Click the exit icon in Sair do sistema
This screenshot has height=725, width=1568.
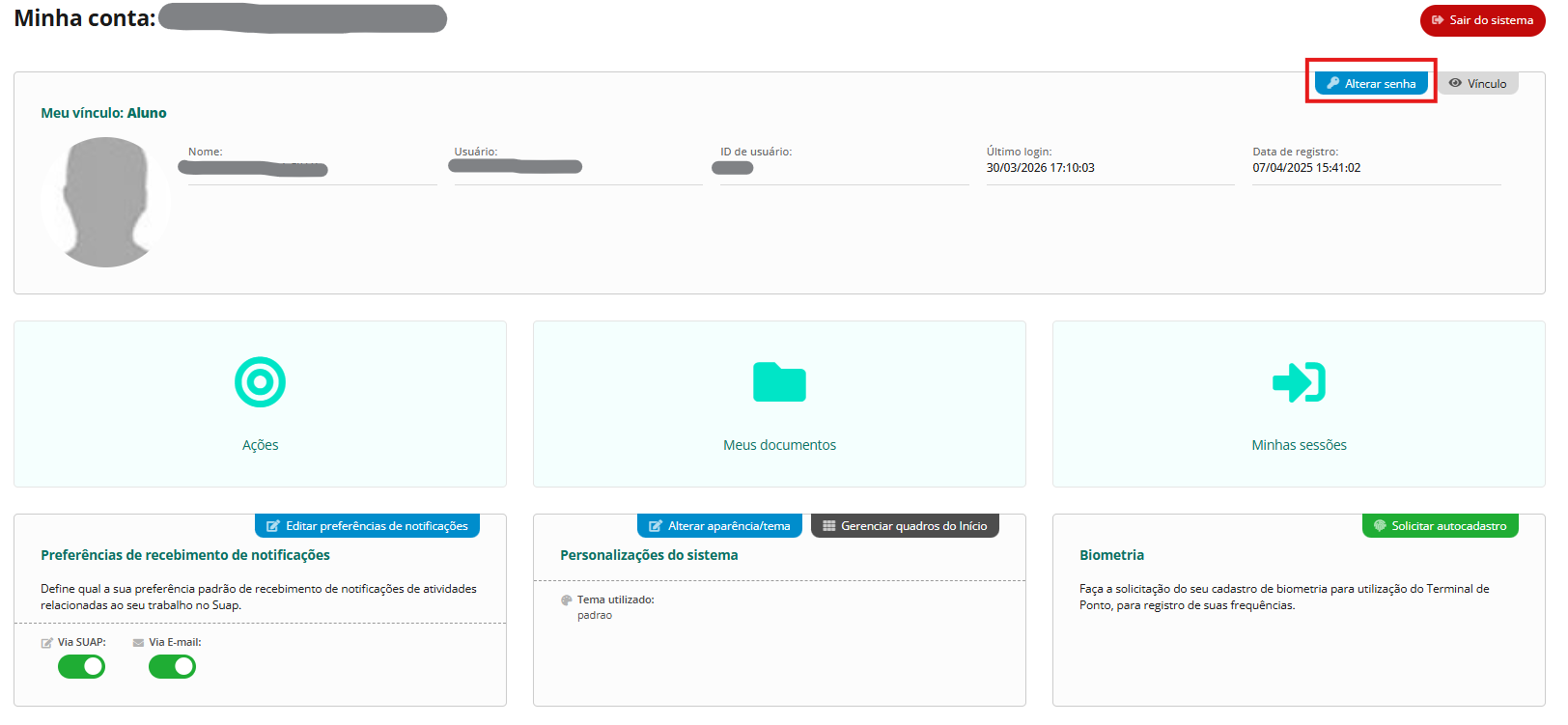[1438, 20]
